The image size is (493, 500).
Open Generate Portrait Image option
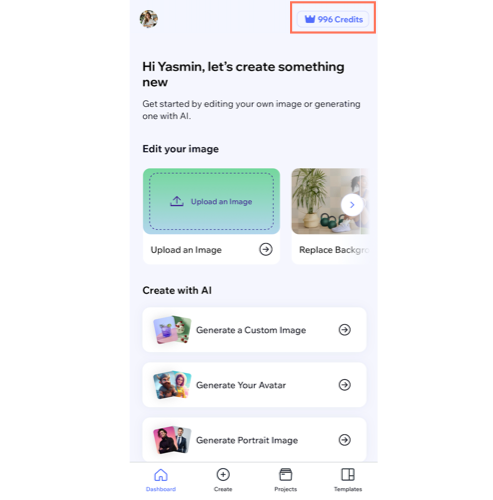254,440
